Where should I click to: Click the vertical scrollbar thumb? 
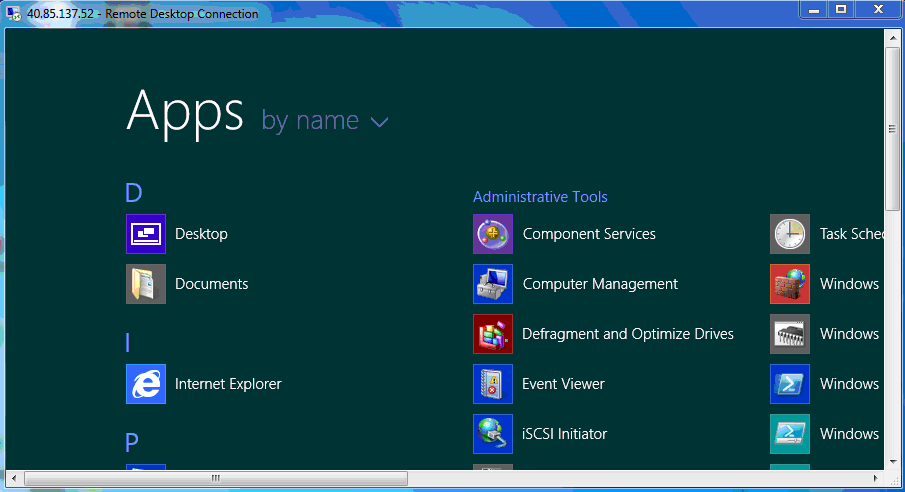point(892,129)
